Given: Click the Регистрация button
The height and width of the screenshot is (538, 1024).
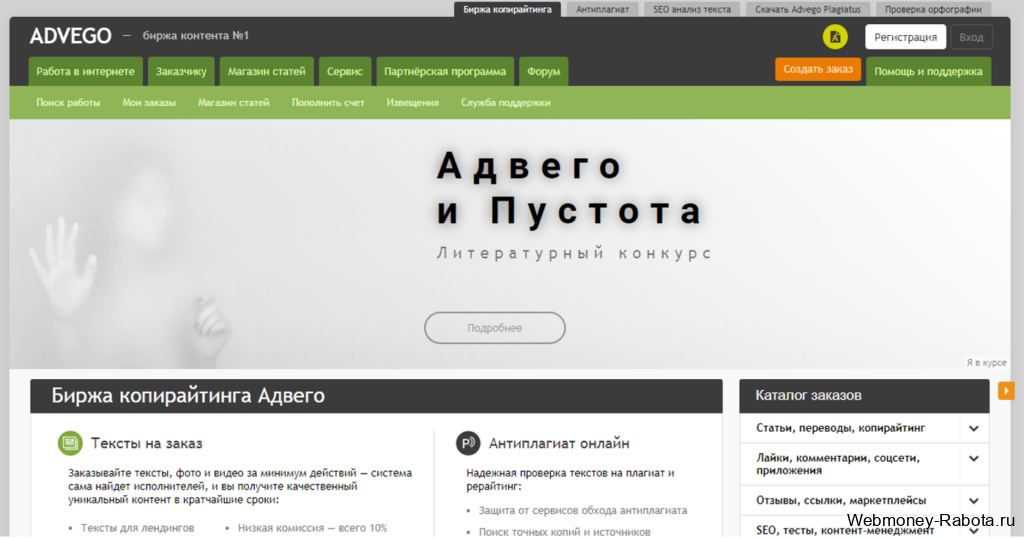Looking at the screenshot, I should 905,37.
